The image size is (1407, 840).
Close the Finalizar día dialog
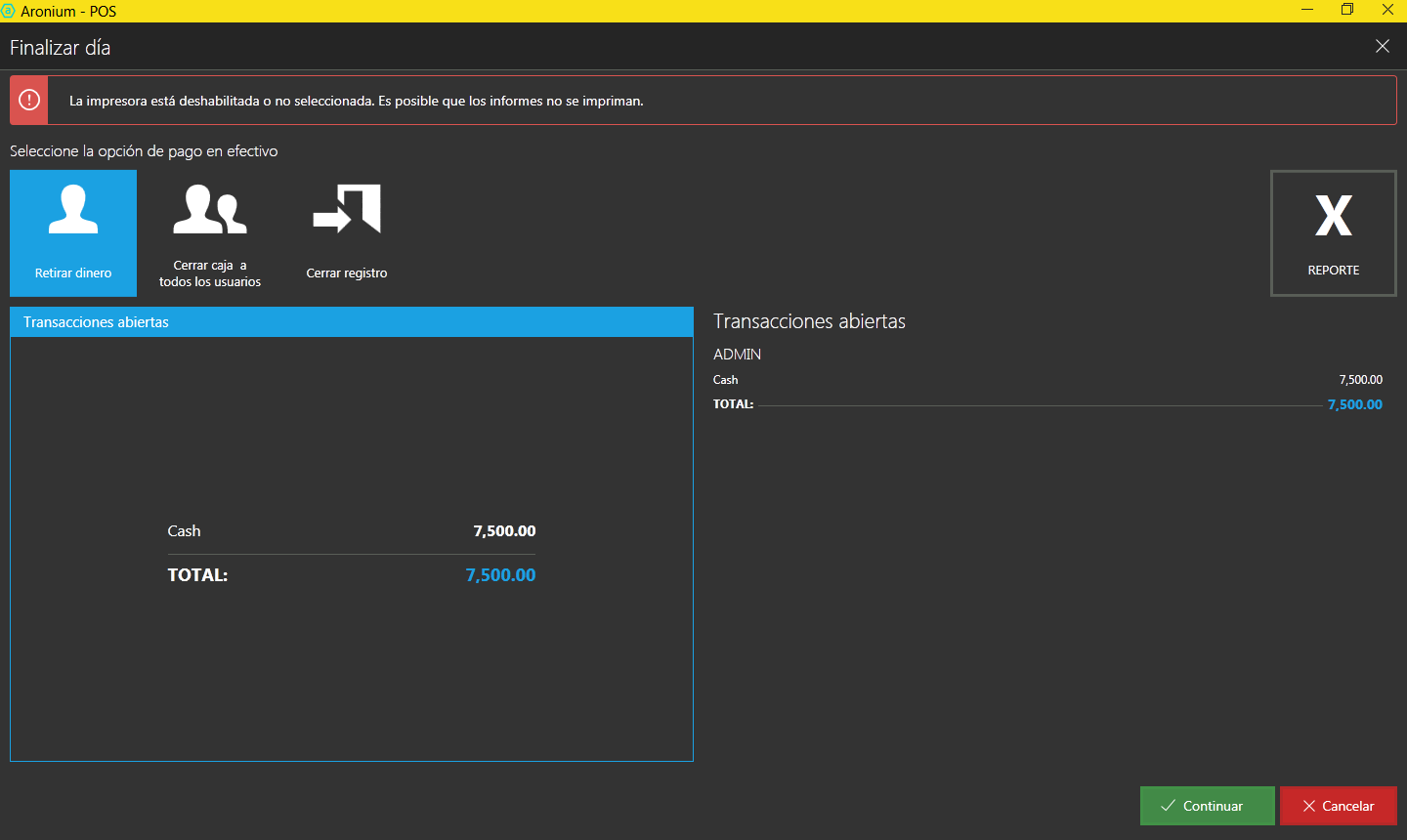[1382, 46]
